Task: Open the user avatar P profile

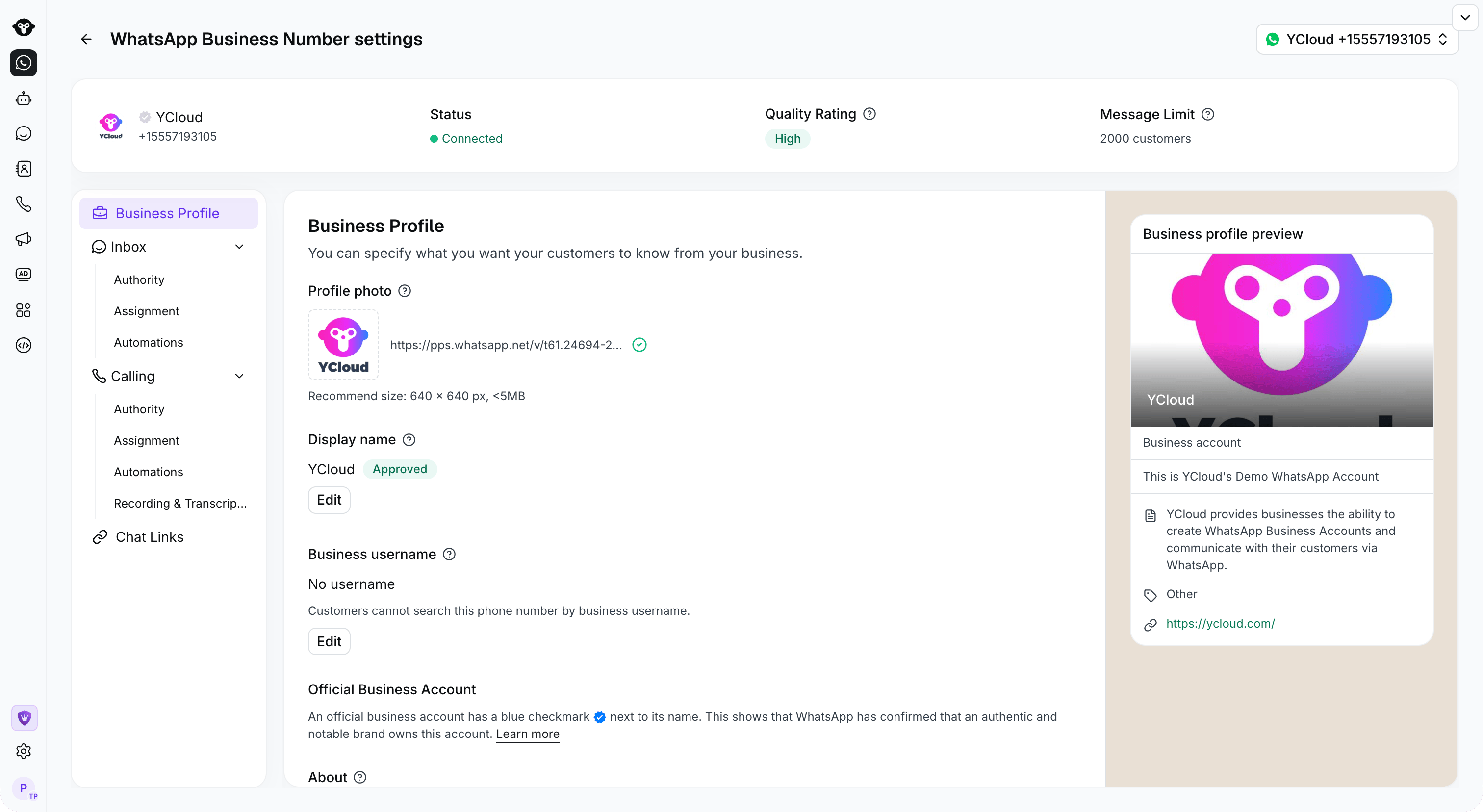Action: [24, 788]
